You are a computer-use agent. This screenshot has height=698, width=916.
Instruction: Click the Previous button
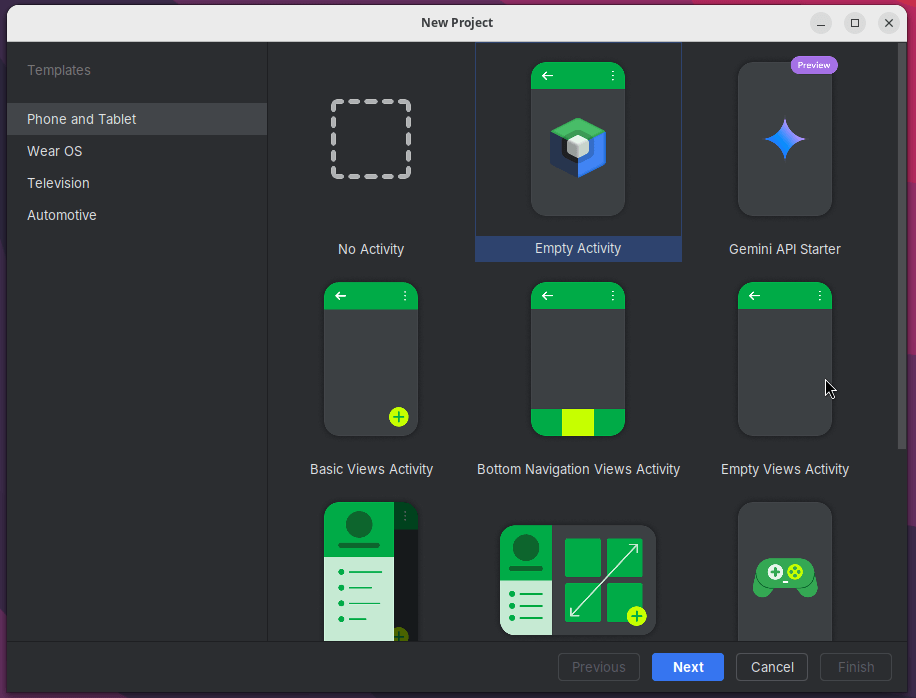point(599,667)
